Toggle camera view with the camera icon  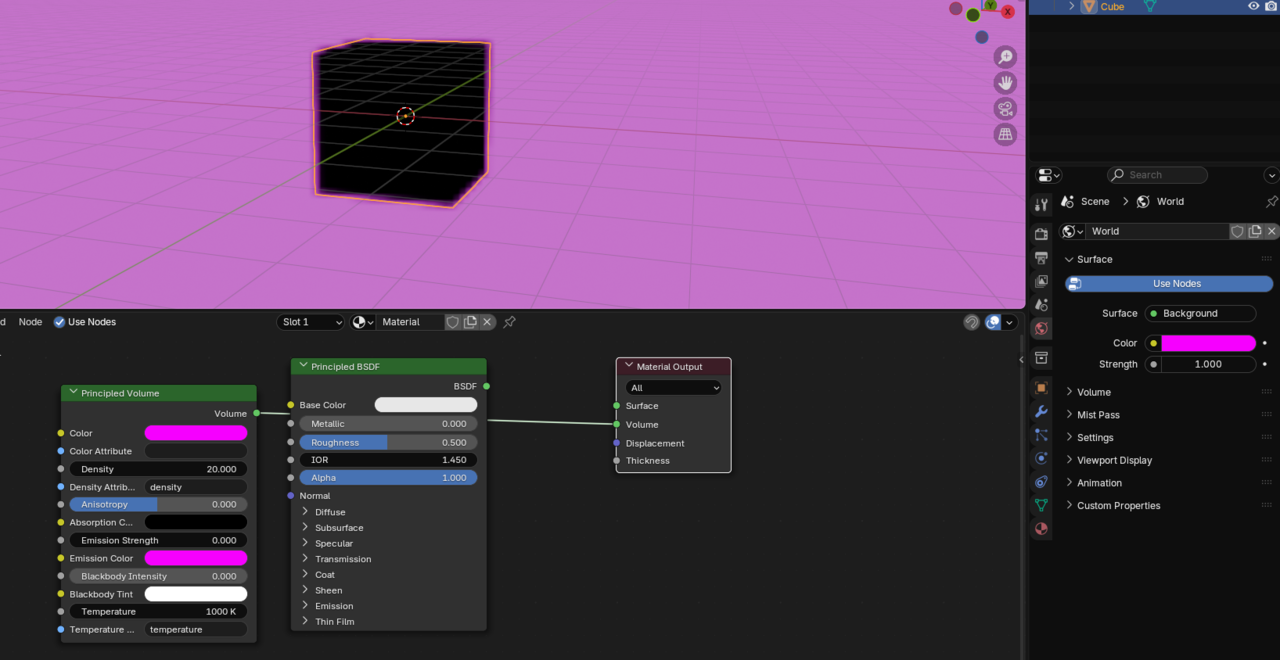tap(1005, 108)
